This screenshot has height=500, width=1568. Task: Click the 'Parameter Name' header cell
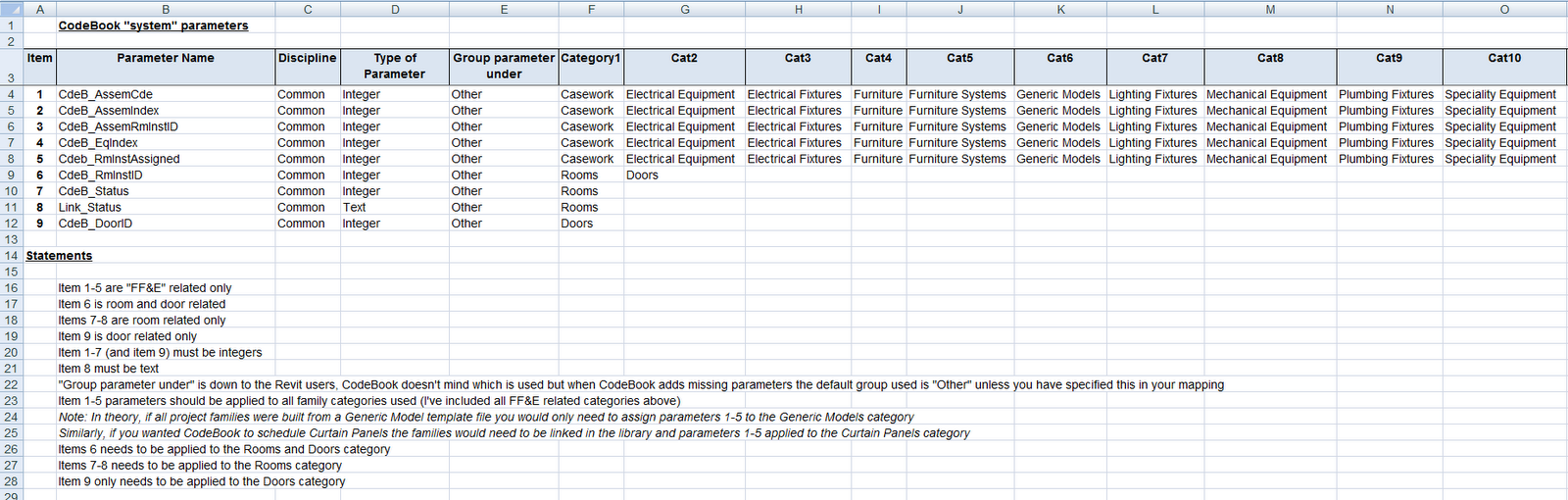[x=166, y=66]
